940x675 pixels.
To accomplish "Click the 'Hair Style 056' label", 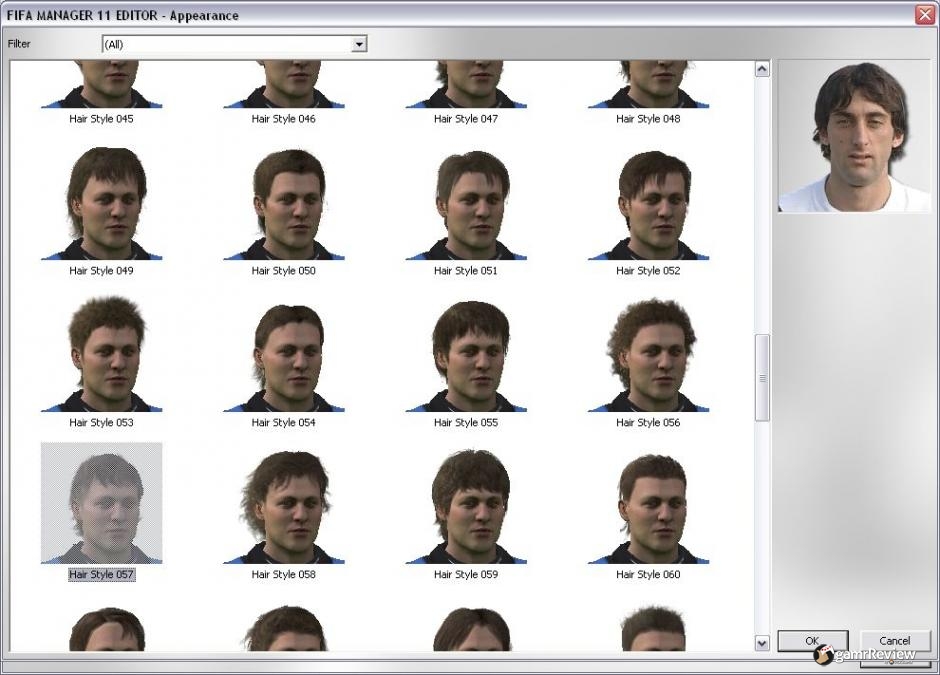I will [x=648, y=422].
